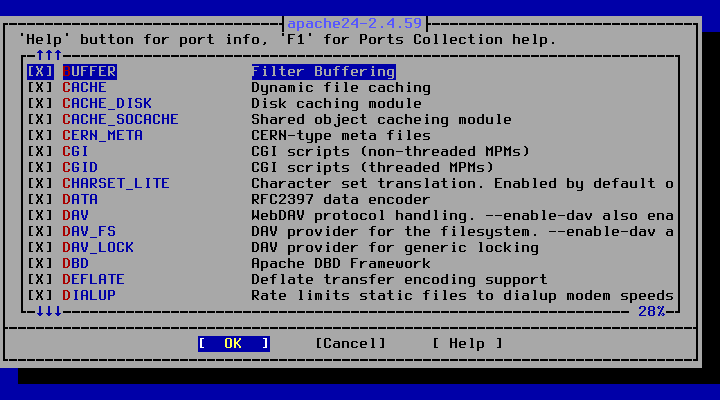Click 'Deflate transfer encoding support' description
This screenshot has width=720, height=400.
[399, 280]
